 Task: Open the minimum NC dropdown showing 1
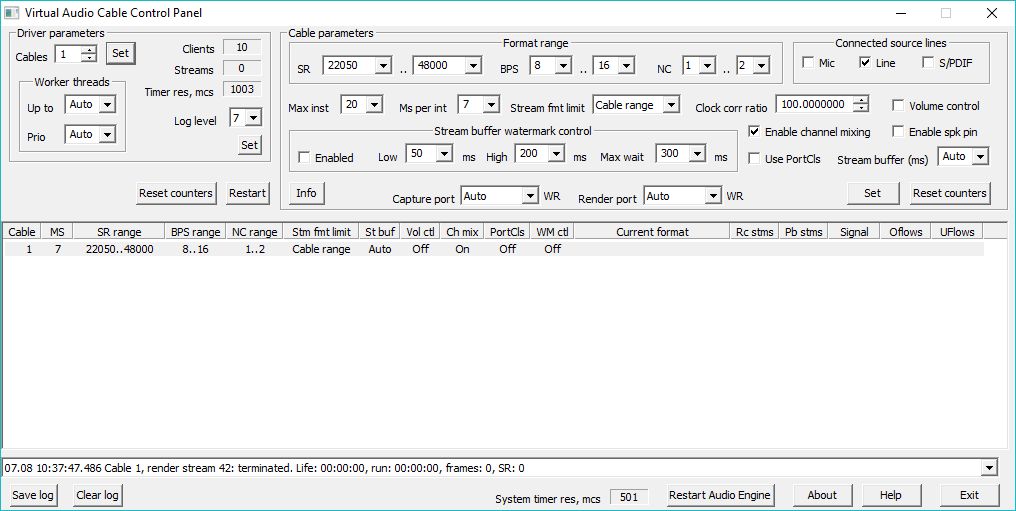tap(707, 65)
